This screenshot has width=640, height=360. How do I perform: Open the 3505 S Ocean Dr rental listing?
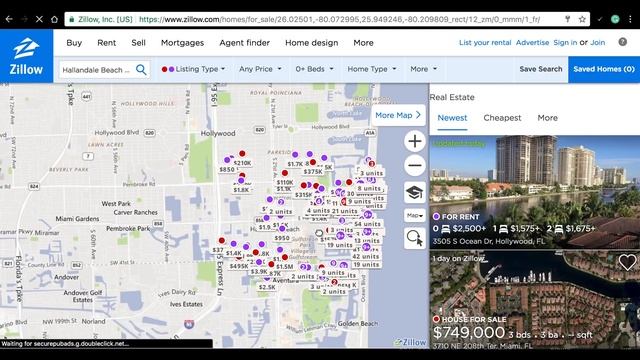click(535, 192)
